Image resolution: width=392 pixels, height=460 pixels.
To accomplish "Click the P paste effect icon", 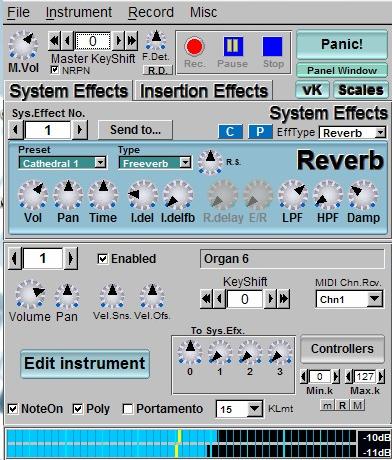I will [x=260, y=132].
